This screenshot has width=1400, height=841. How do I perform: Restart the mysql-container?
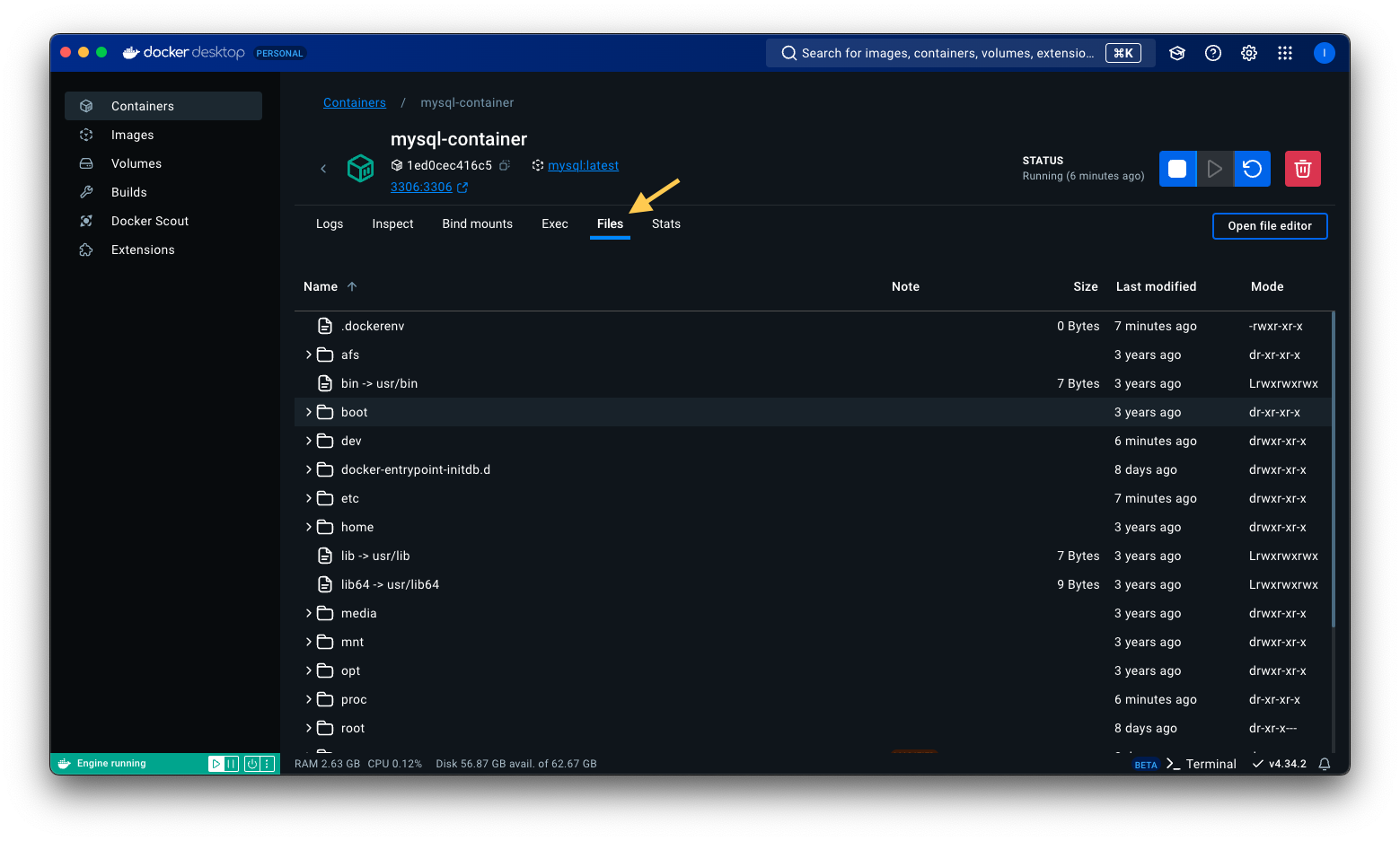click(x=1253, y=169)
